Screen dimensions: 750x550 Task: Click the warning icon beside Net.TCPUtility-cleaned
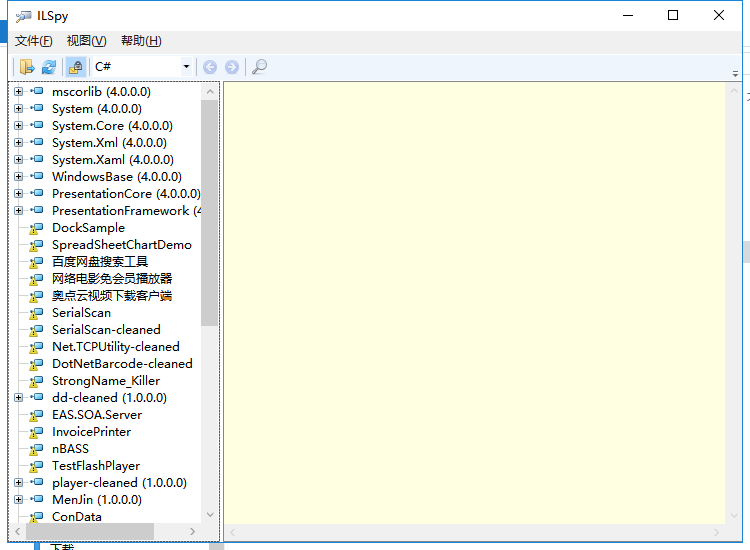36,348
